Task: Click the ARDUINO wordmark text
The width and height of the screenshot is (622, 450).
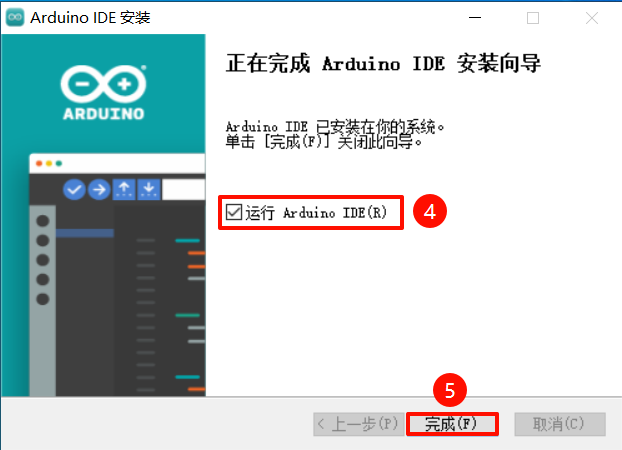Action: click(104, 114)
